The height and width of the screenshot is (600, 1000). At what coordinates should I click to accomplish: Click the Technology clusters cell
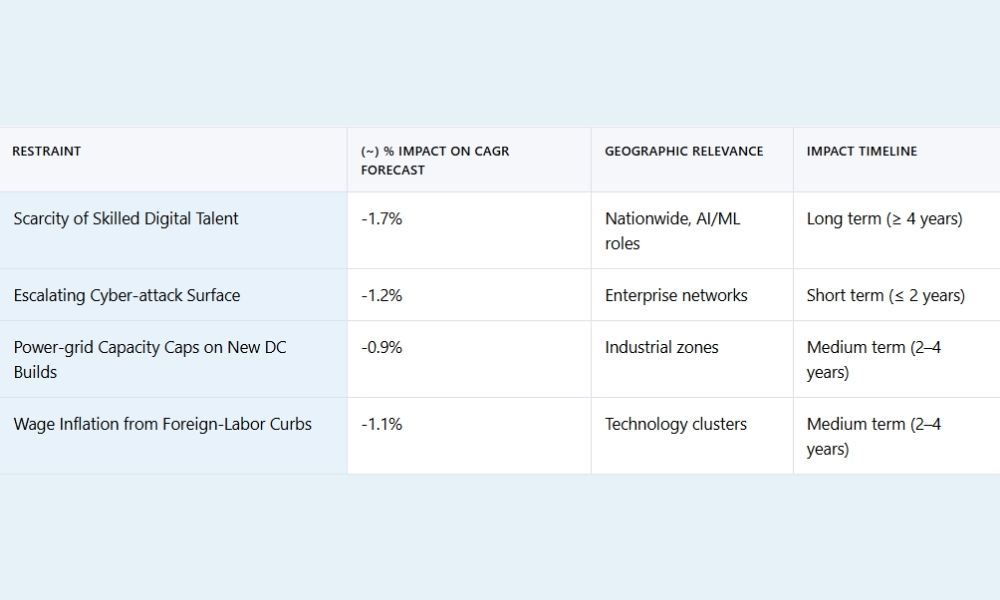pyautogui.click(x=676, y=424)
